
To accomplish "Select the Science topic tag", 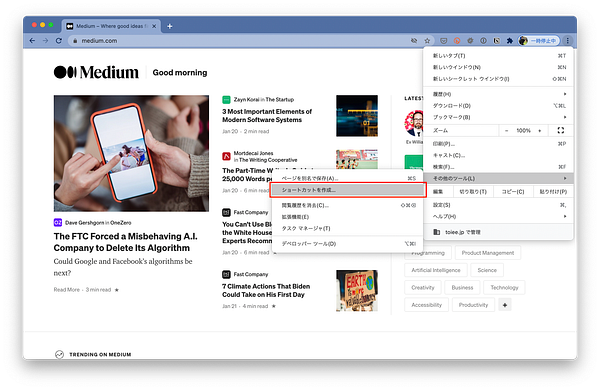I will coord(487,270).
